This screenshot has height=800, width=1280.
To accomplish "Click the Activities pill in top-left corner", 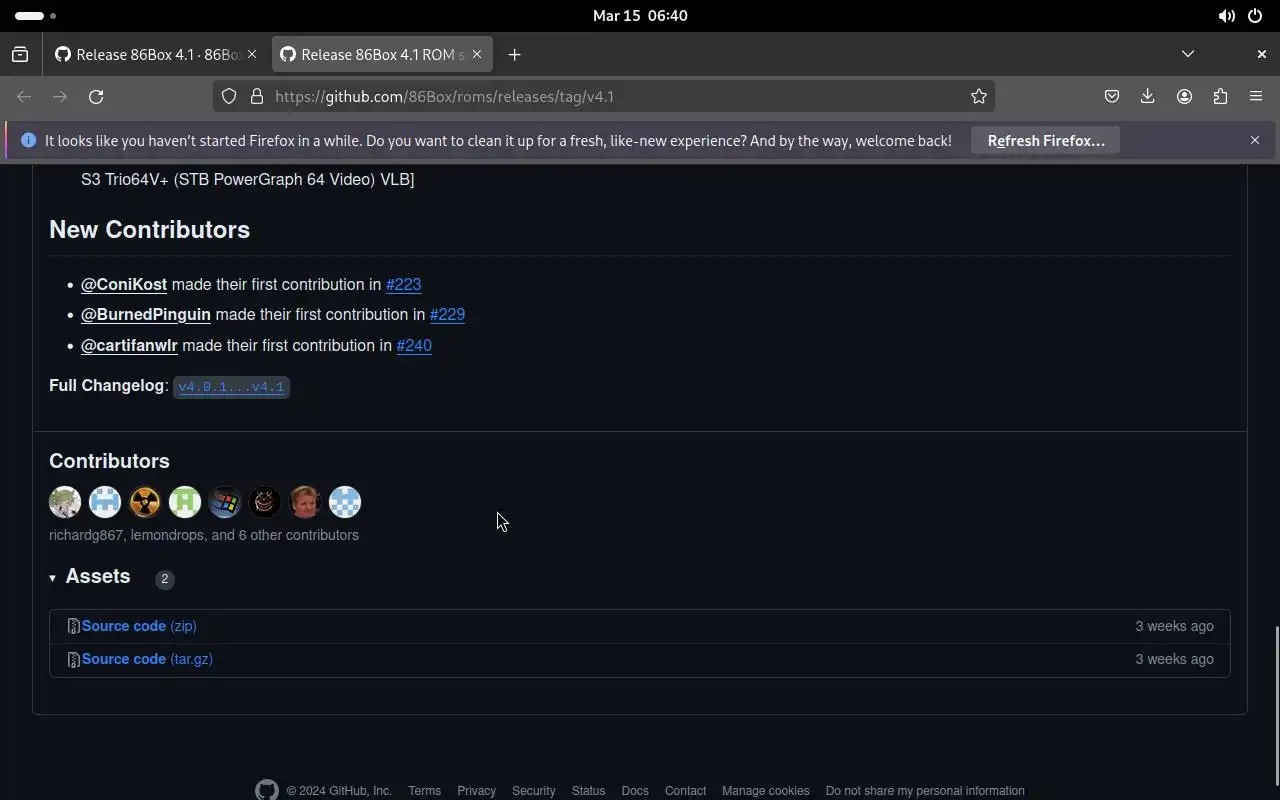I will point(35,16).
